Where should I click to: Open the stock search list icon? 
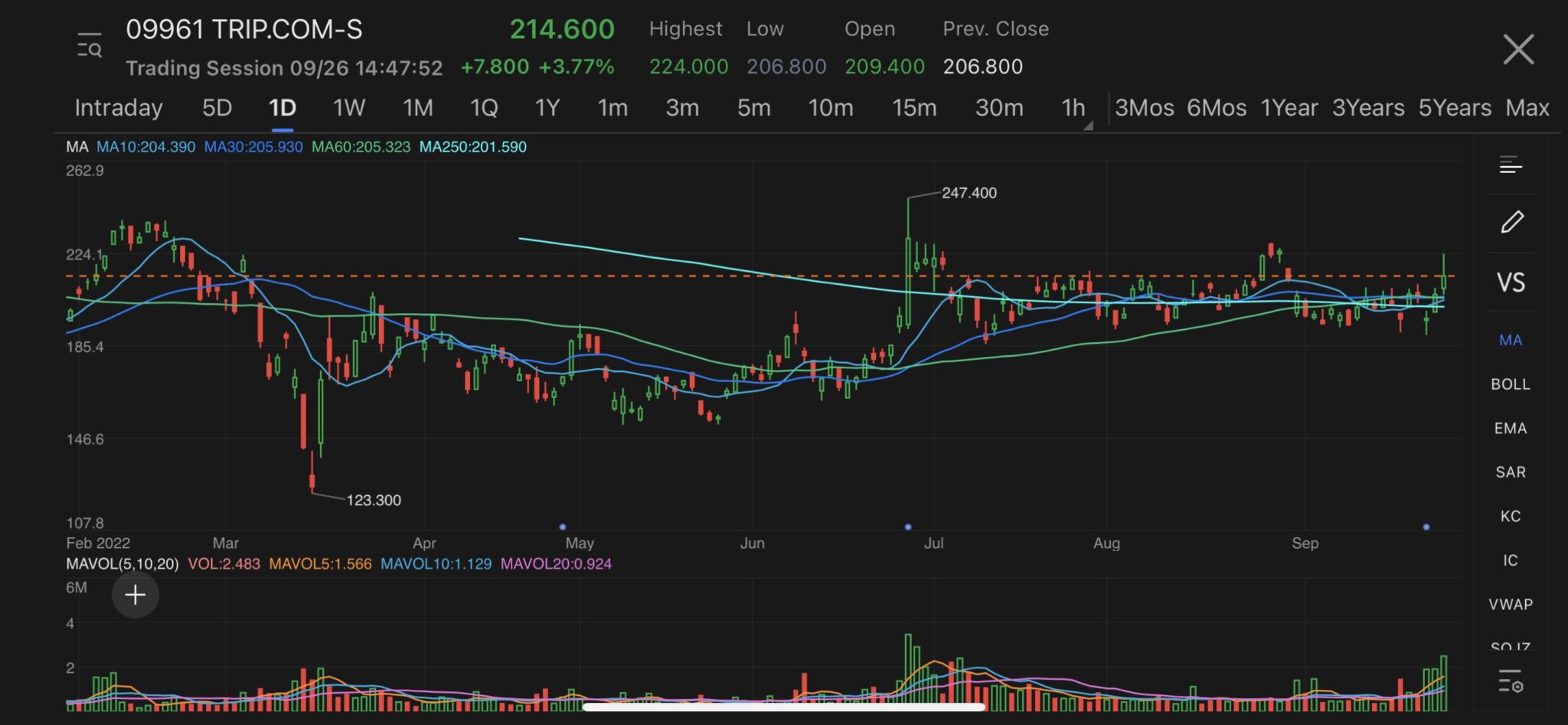90,46
